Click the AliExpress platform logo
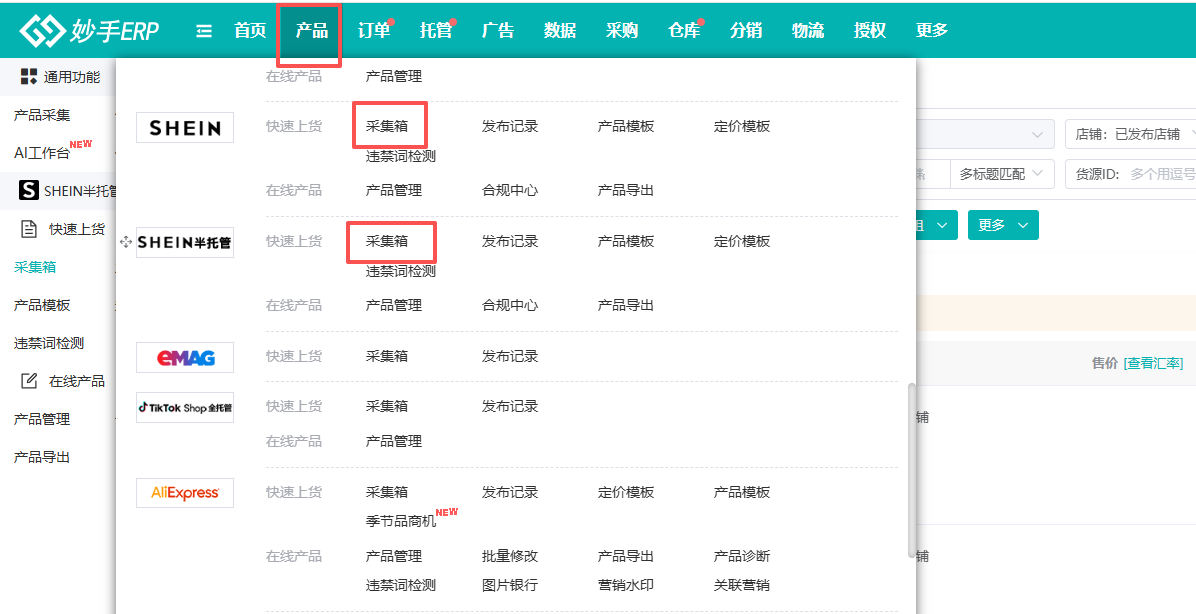 pos(185,493)
